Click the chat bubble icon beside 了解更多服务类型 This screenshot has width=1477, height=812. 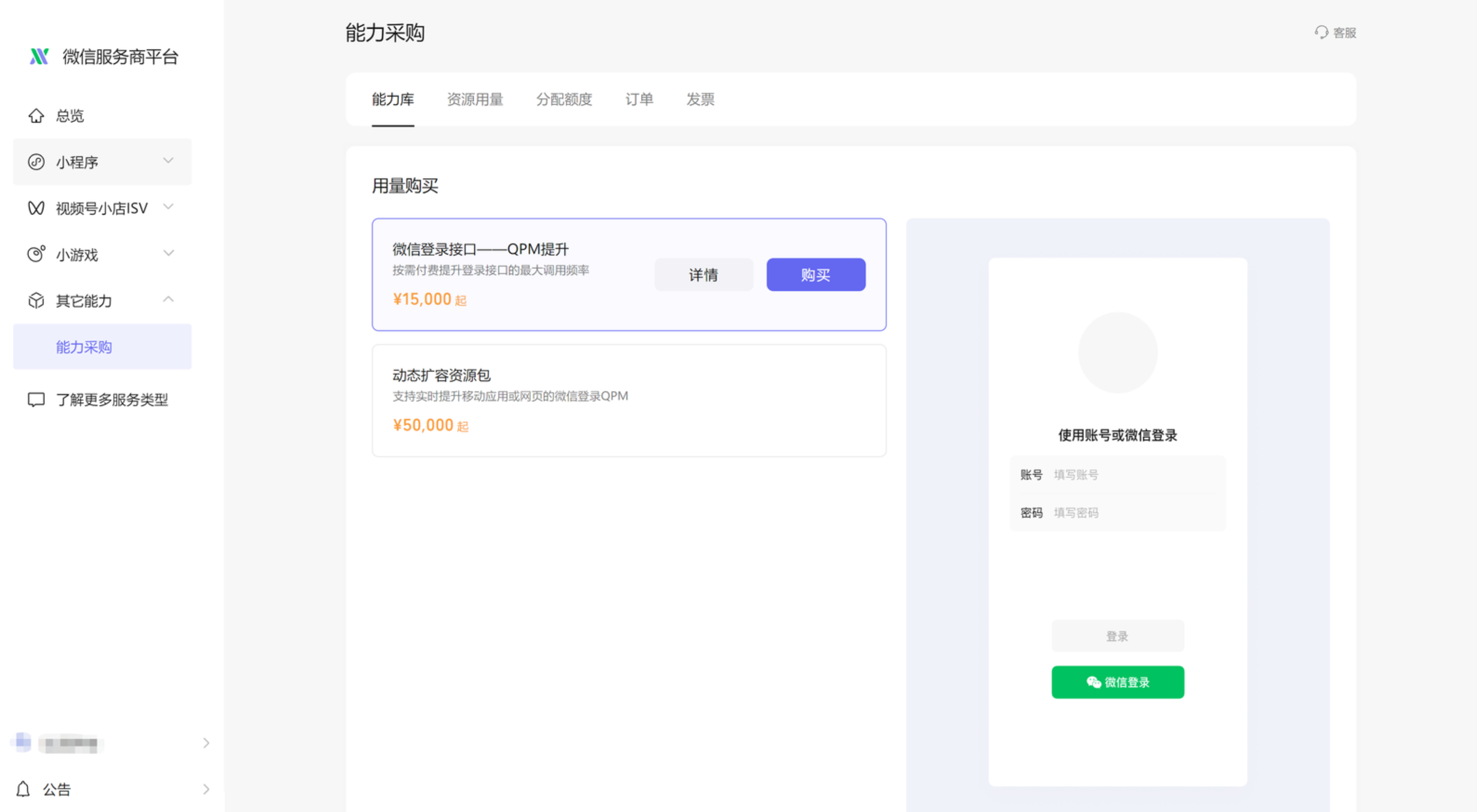pyautogui.click(x=36, y=399)
